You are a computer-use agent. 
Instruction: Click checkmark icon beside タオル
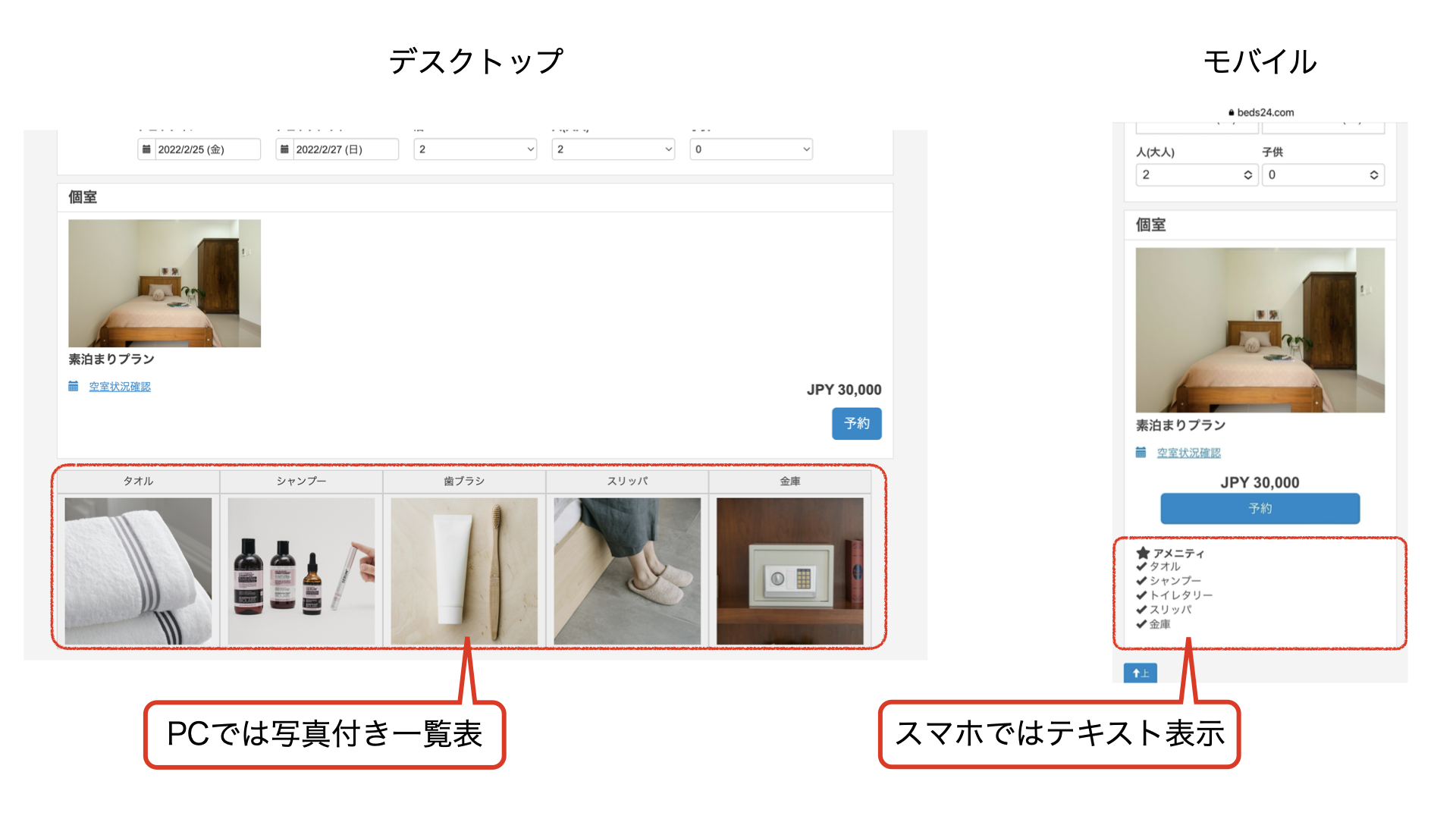1141,566
